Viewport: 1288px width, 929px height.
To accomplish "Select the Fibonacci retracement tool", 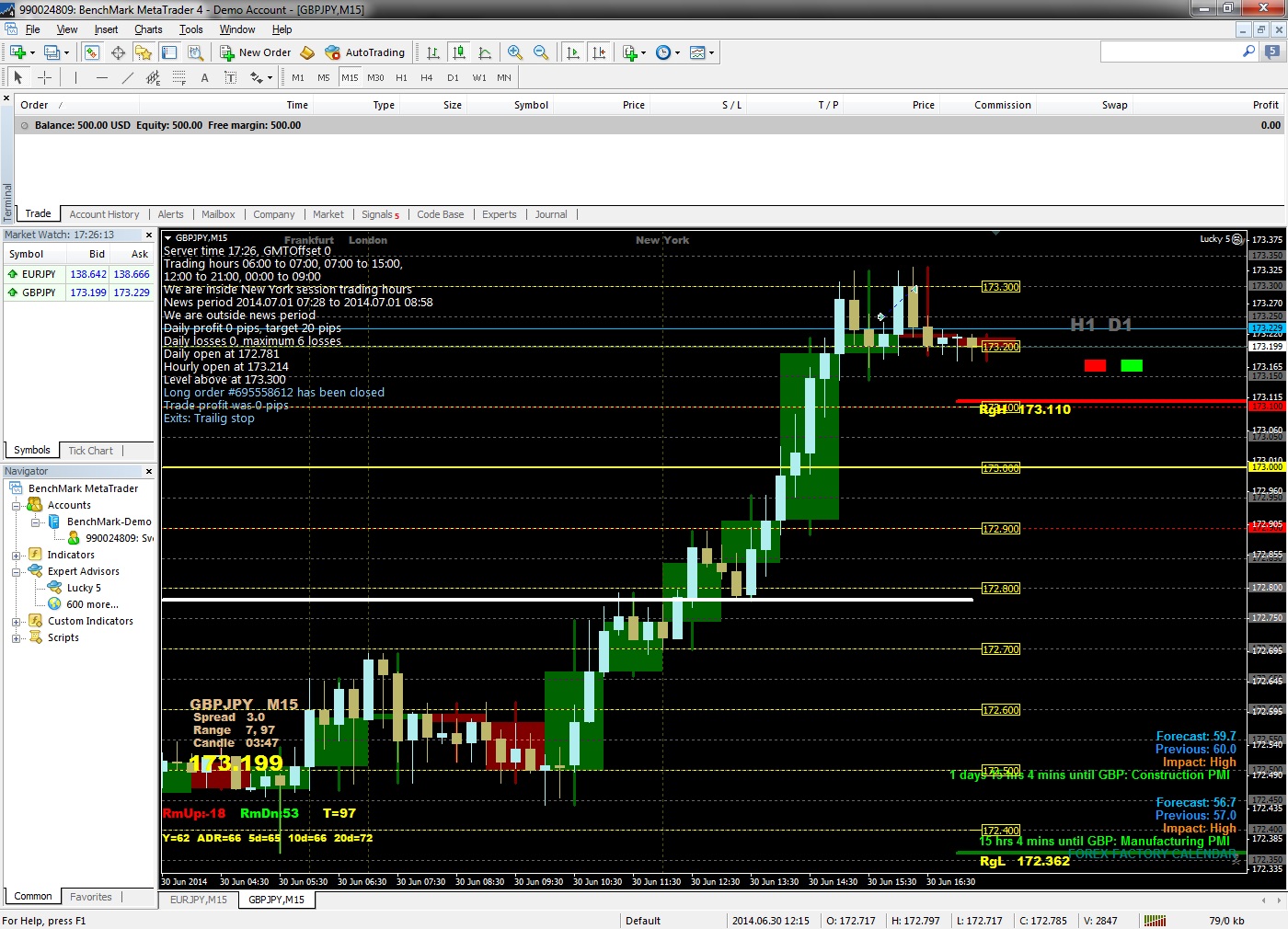I will point(178,77).
